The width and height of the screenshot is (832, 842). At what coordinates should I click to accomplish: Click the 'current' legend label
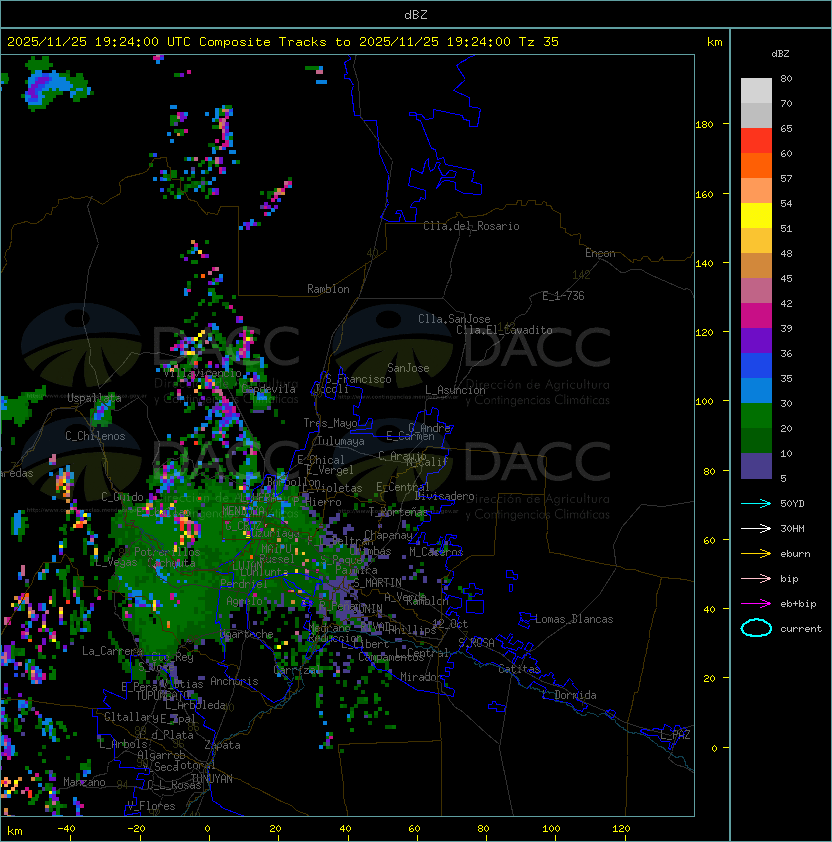[801, 629]
